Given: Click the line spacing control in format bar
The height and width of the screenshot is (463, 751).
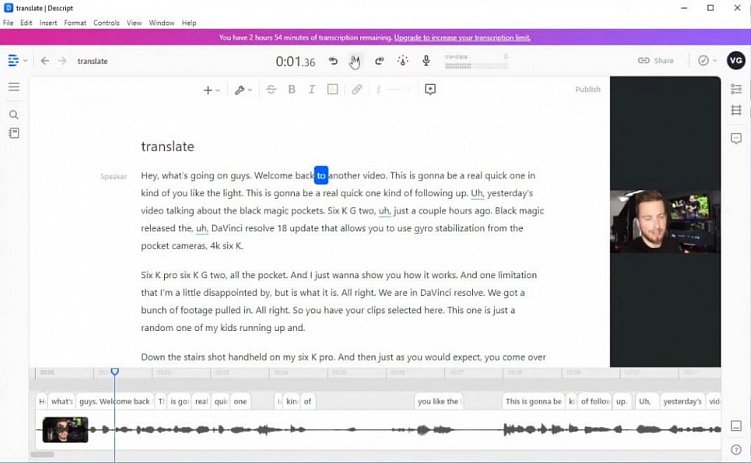Looking at the screenshot, I should pyautogui.click(x=393, y=90).
